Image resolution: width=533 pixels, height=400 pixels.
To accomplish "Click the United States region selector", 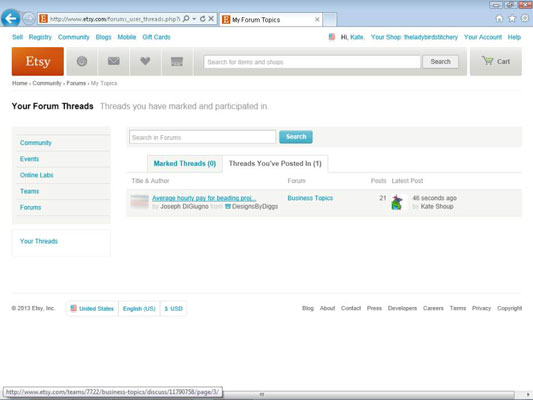I will pyautogui.click(x=92, y=309).
